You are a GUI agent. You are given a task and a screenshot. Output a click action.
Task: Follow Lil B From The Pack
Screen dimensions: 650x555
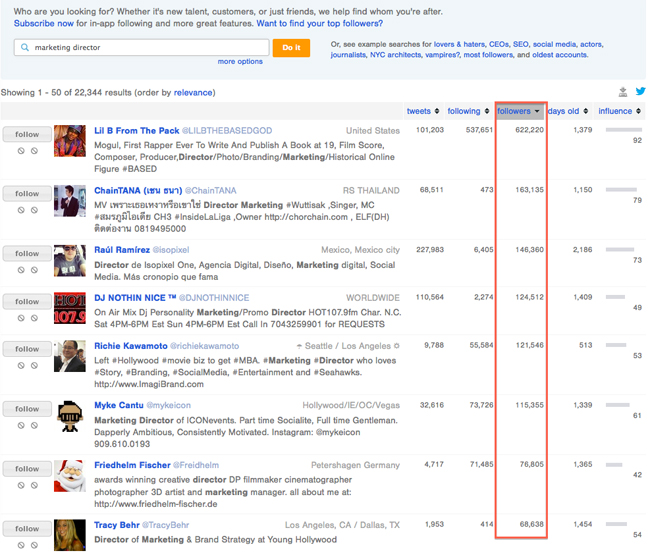tap(27, 134)
